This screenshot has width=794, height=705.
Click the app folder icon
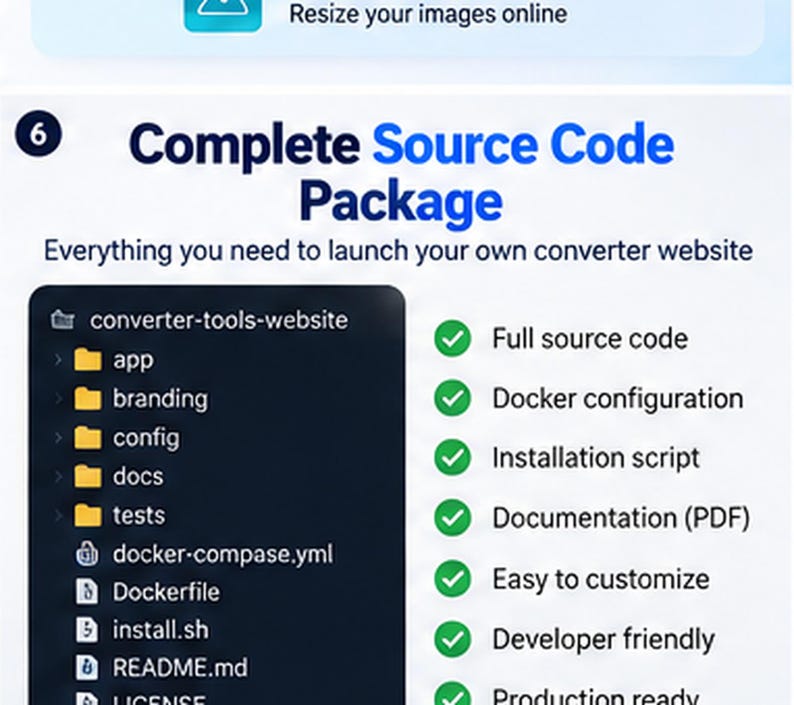(88, 360)
